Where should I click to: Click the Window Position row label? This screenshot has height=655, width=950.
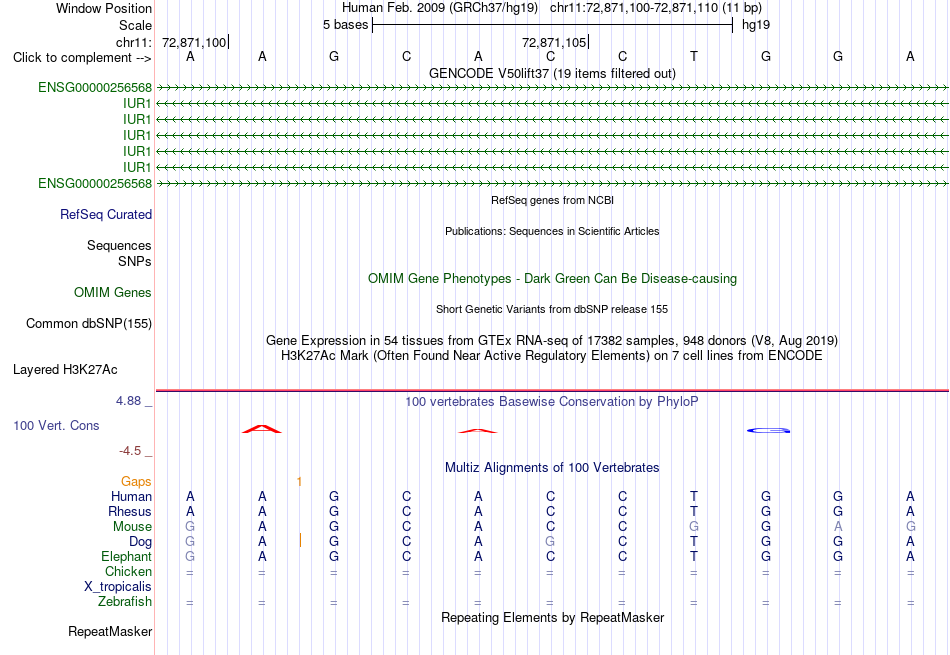click(x=104, y=8)
